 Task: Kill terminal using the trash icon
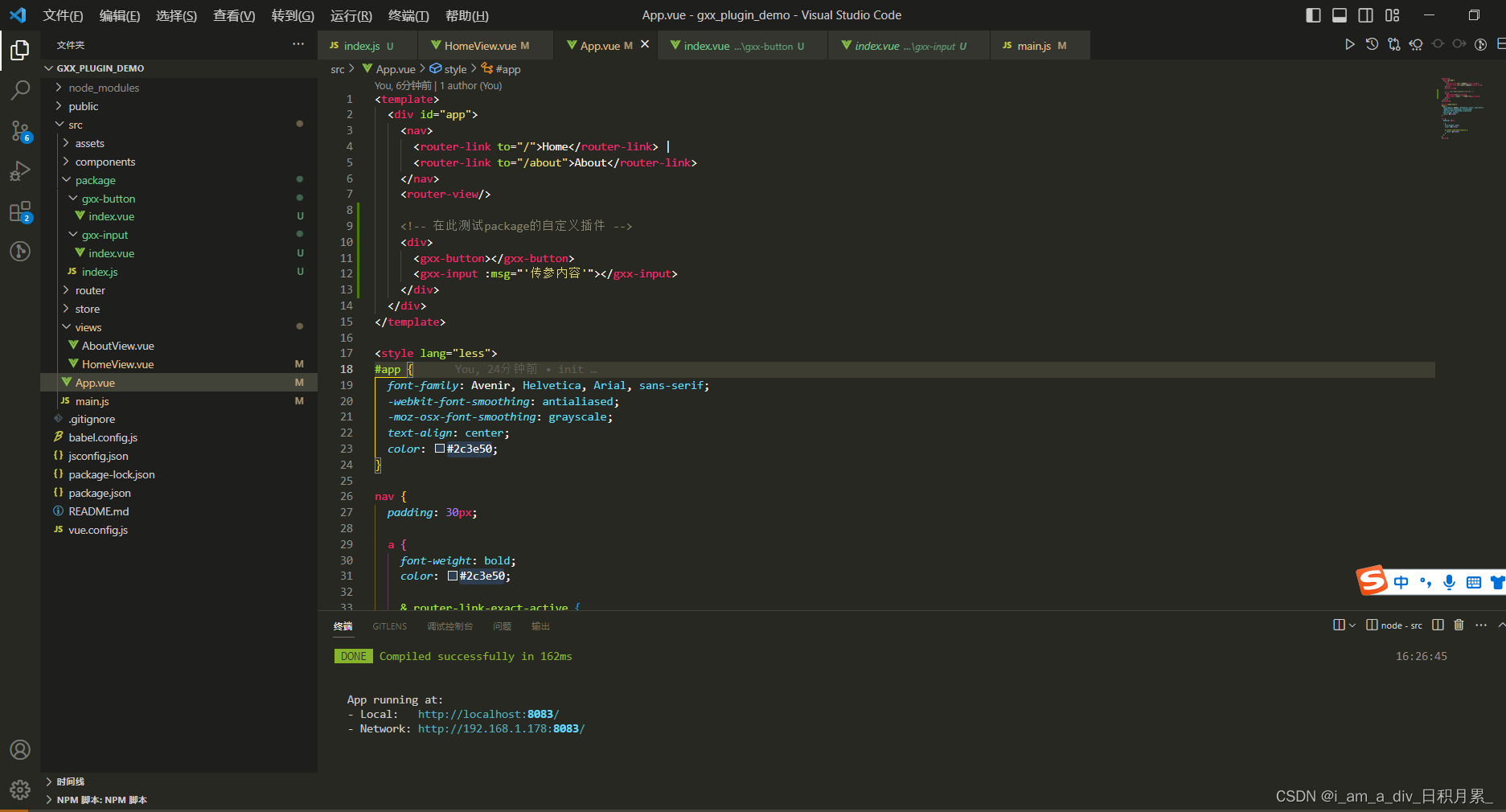pos(1459,625)
